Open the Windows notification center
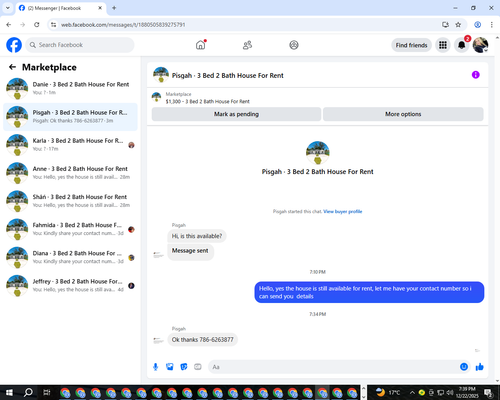This screenshot has width=500, height=400. tap(488, 392)
